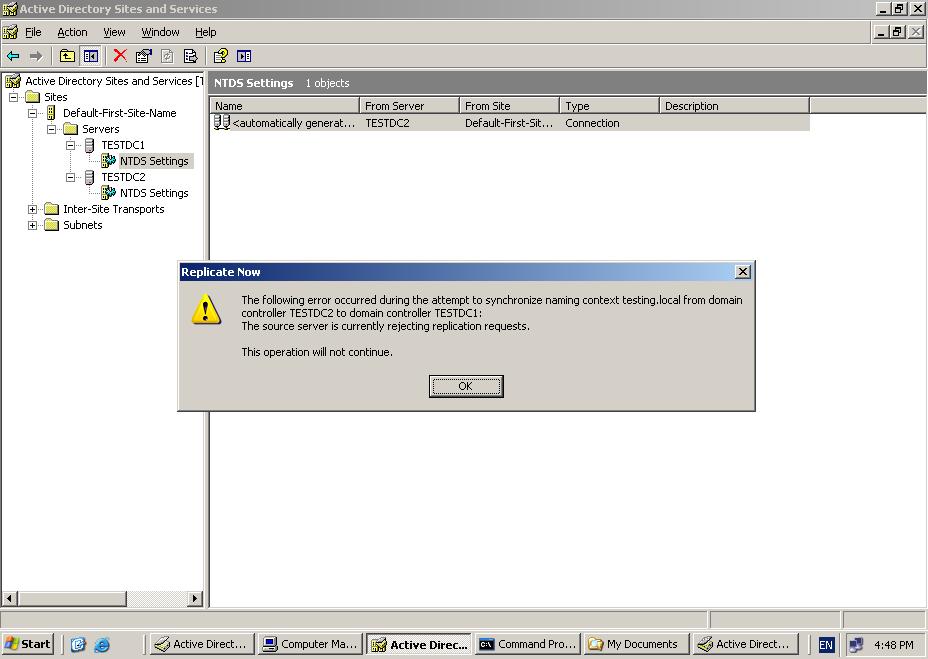Click the TESTDC2 server icon

click(89, 177)
